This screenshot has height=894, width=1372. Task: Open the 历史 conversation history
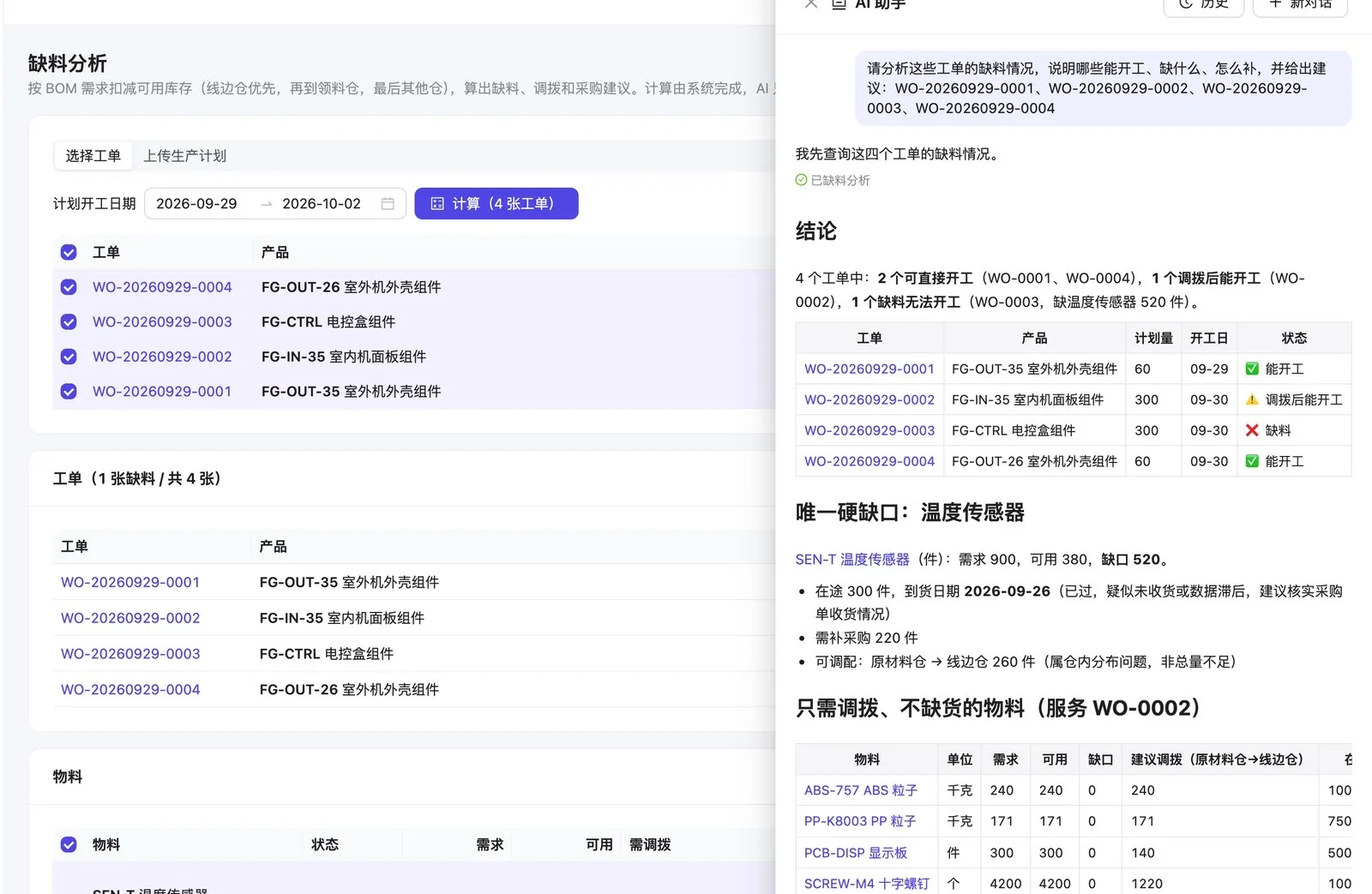1204,4
